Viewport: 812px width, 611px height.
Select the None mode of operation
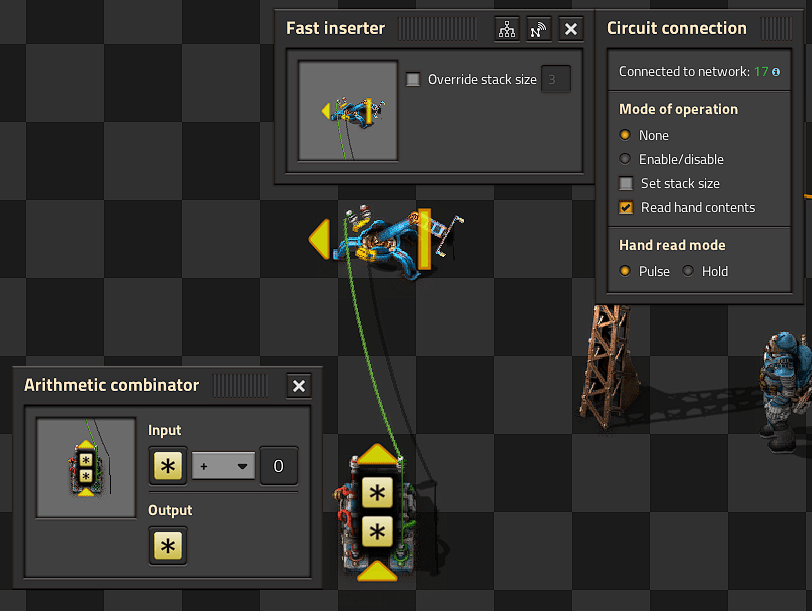click(x=625, y=135)
